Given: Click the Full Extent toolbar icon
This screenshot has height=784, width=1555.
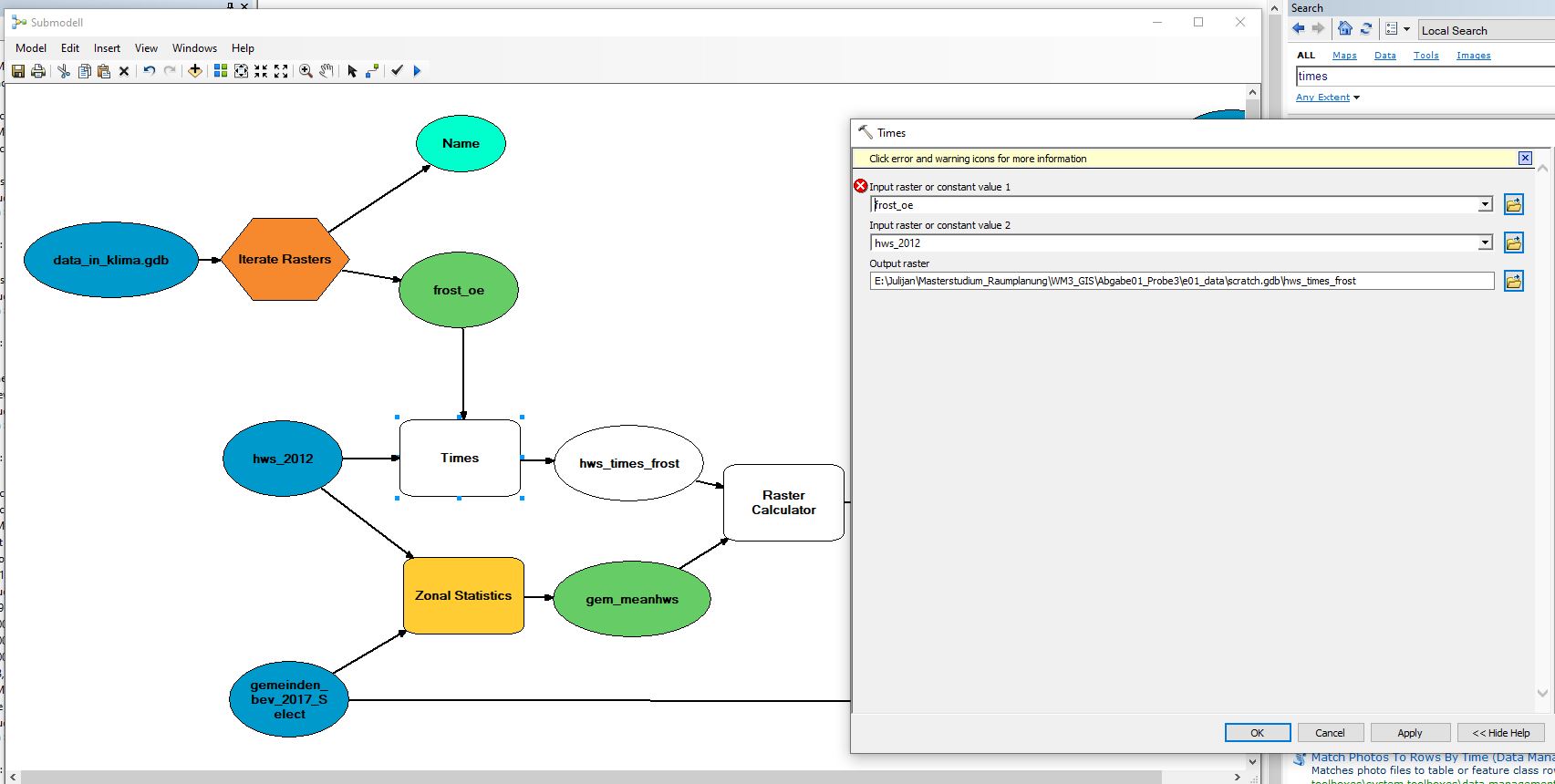Looking at the screenshot, I should click(x=241, y=71).
